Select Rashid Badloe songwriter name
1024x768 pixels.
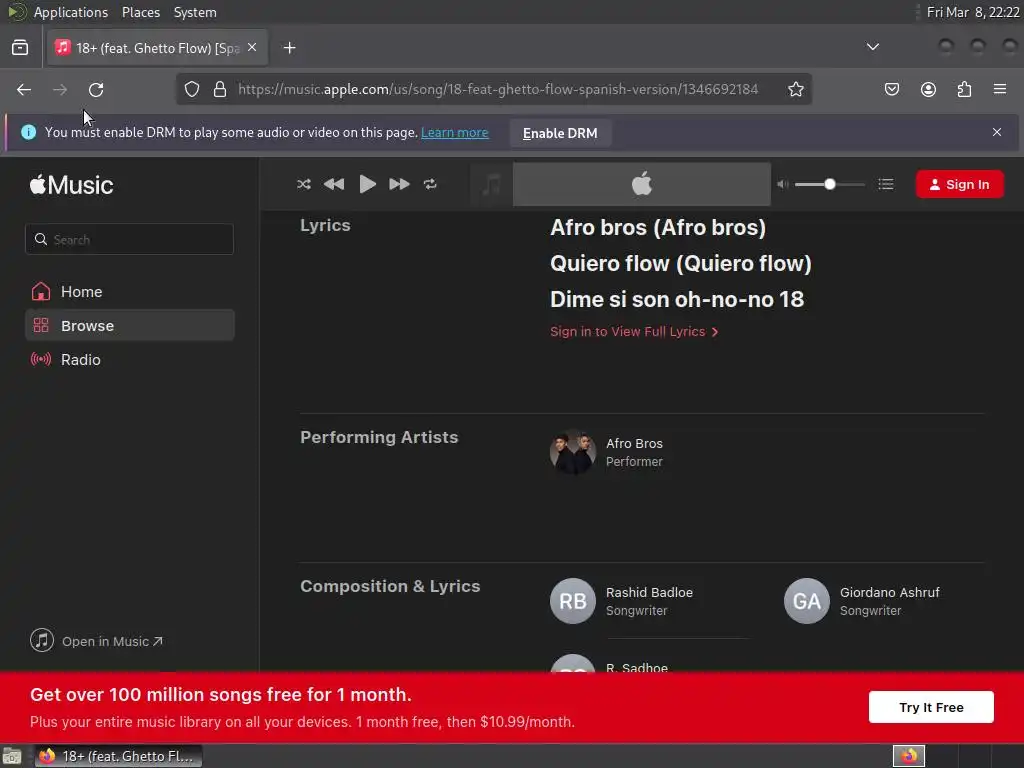649,592
